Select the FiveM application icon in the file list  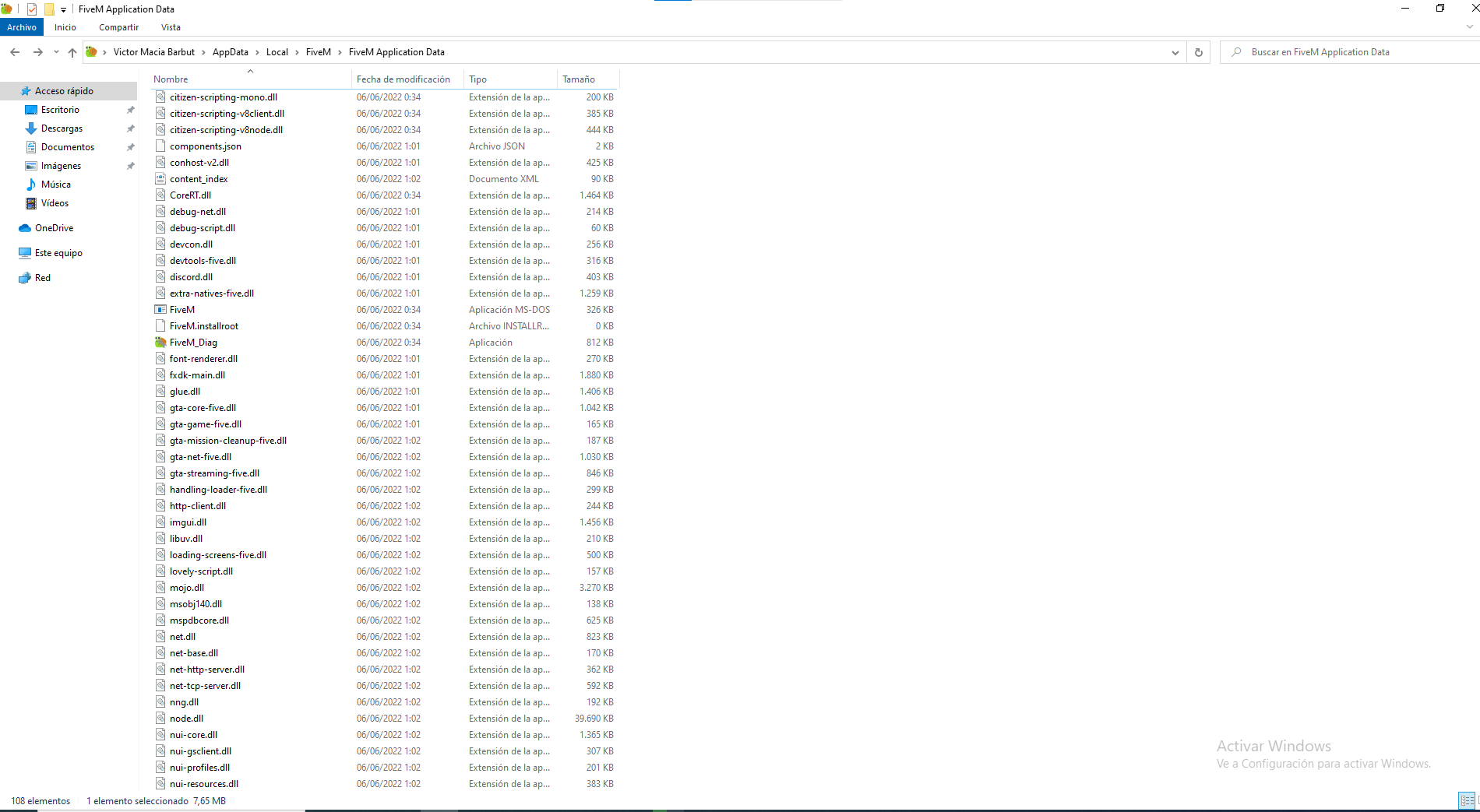160,310
